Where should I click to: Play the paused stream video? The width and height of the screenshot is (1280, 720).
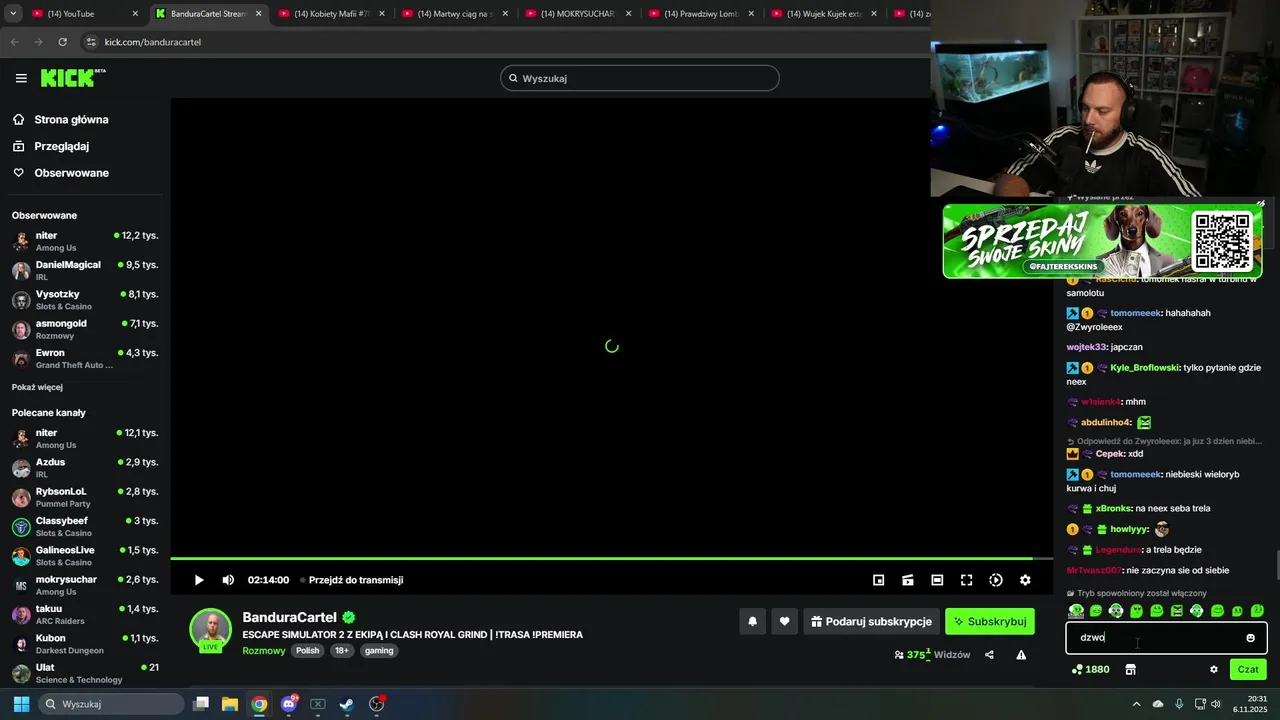click(199, 580)
